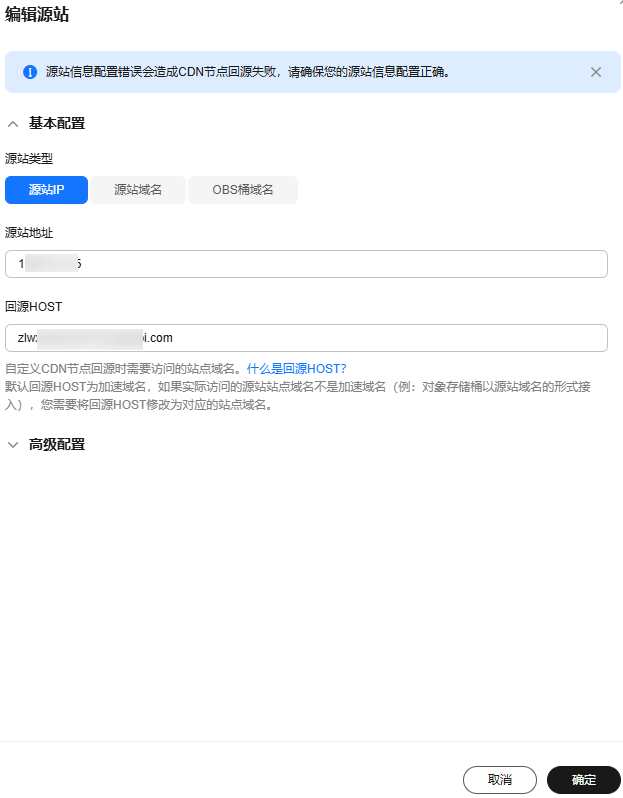The width and height of the screenshot is (623, 798).
Task: Confirm changes with the 确定 button
Action: (583, 780)
